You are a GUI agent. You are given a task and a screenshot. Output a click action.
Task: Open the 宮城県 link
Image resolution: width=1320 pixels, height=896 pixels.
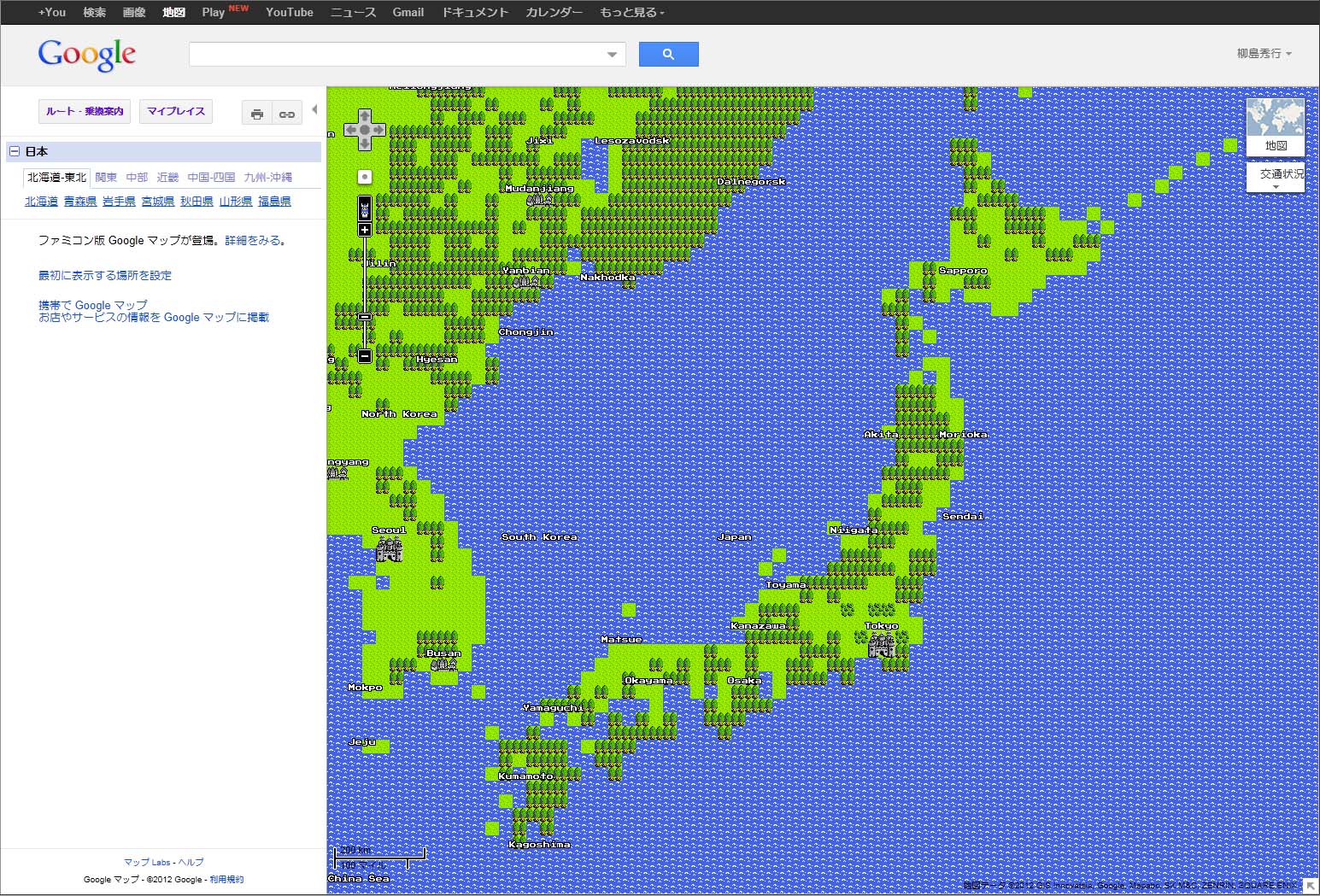point(158,202)
